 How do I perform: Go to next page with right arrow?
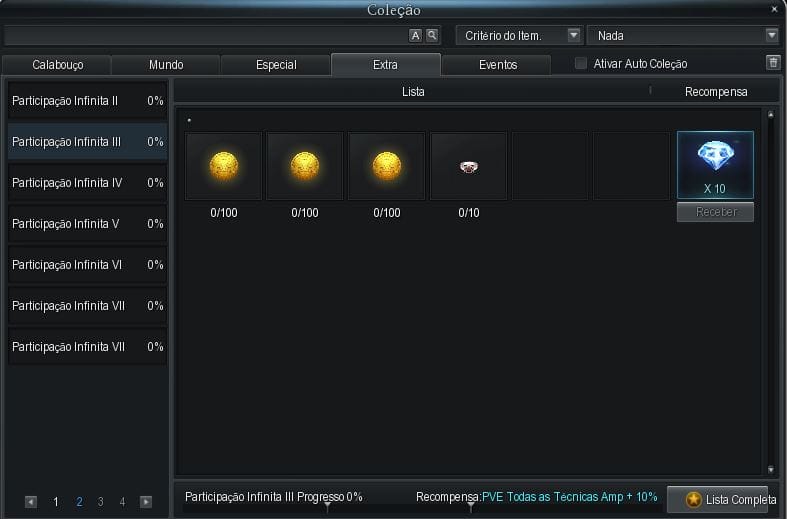click(146, 502)
